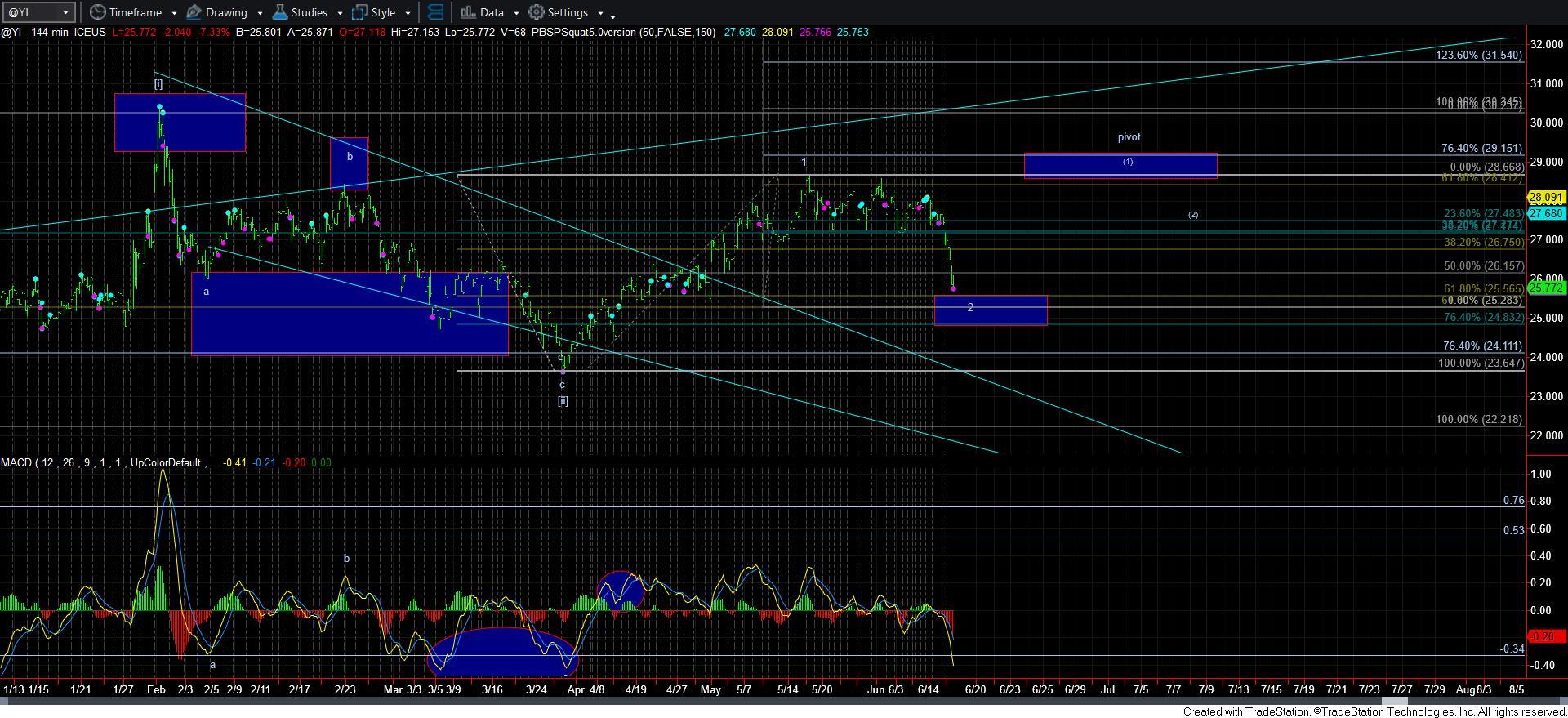Expand the Drawing dropdown arrow
Screen dimensions: 1568x718
(260, 13)
